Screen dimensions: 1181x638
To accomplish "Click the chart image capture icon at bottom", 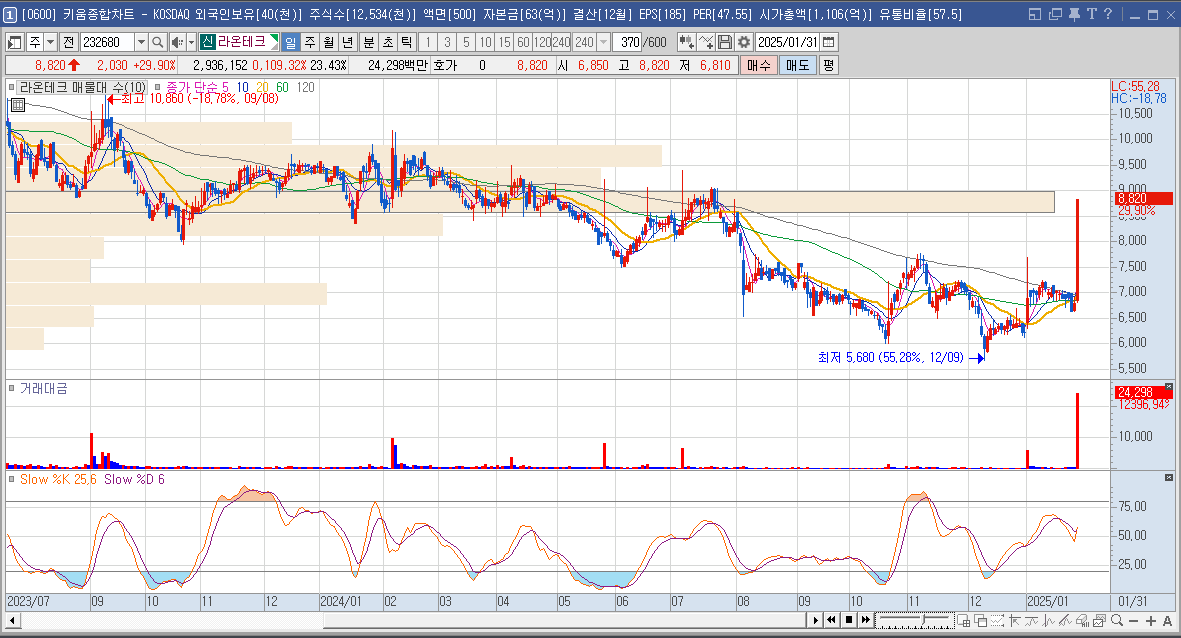I will 1099,621.
